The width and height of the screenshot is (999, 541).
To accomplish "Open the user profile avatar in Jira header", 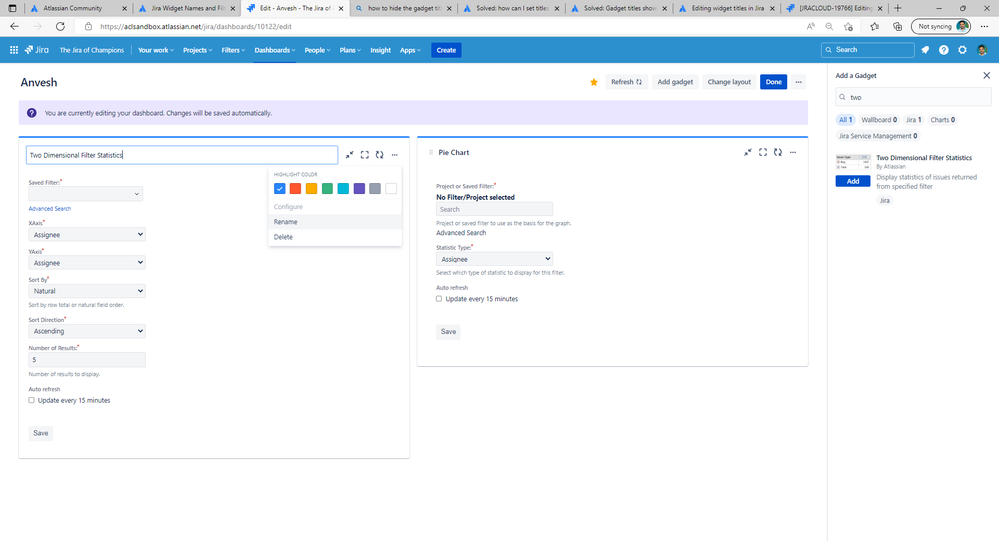I will pos(982,50).
